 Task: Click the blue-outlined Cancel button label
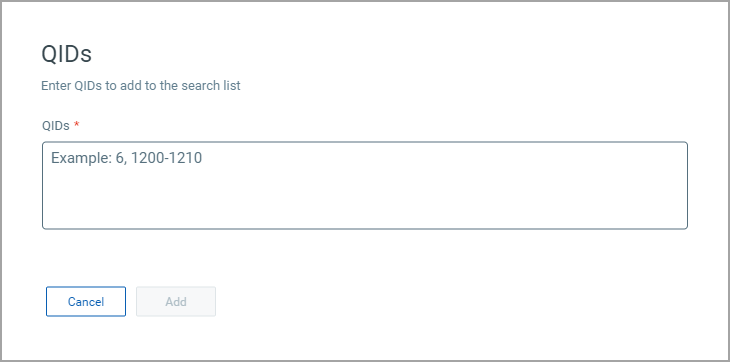[x=86, y=302]
